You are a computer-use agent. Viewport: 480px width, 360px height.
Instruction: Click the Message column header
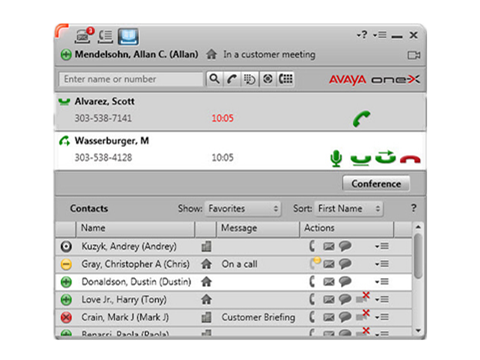click(x=258, y=228)
